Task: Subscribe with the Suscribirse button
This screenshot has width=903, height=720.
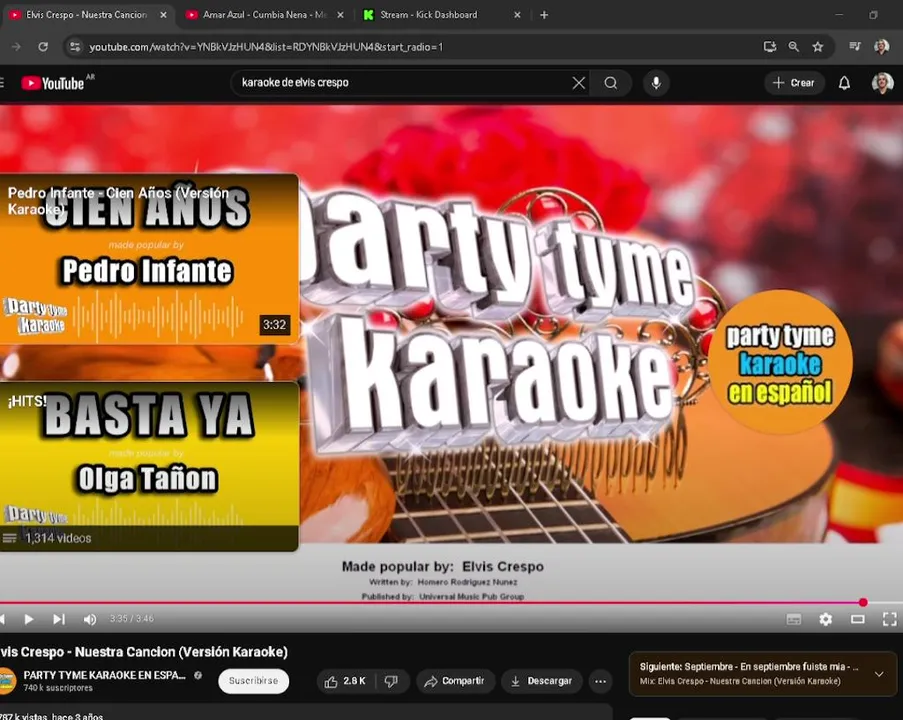Action: tap(253, 681)
